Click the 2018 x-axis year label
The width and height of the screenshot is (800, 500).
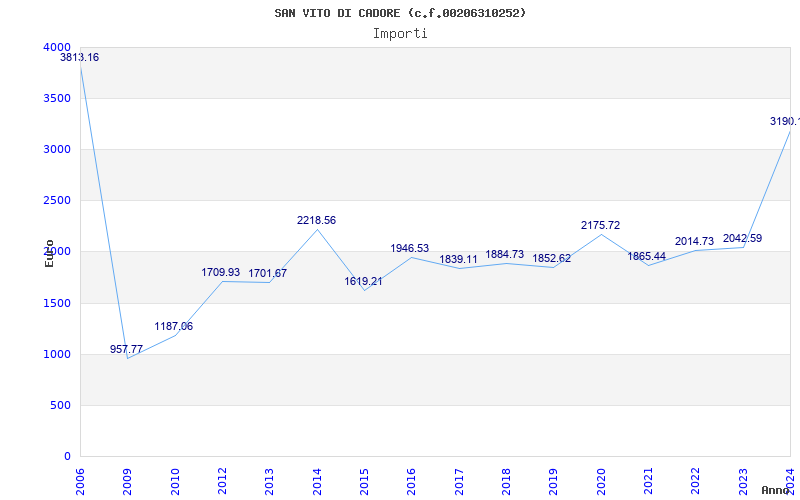(x=506, y=482)
